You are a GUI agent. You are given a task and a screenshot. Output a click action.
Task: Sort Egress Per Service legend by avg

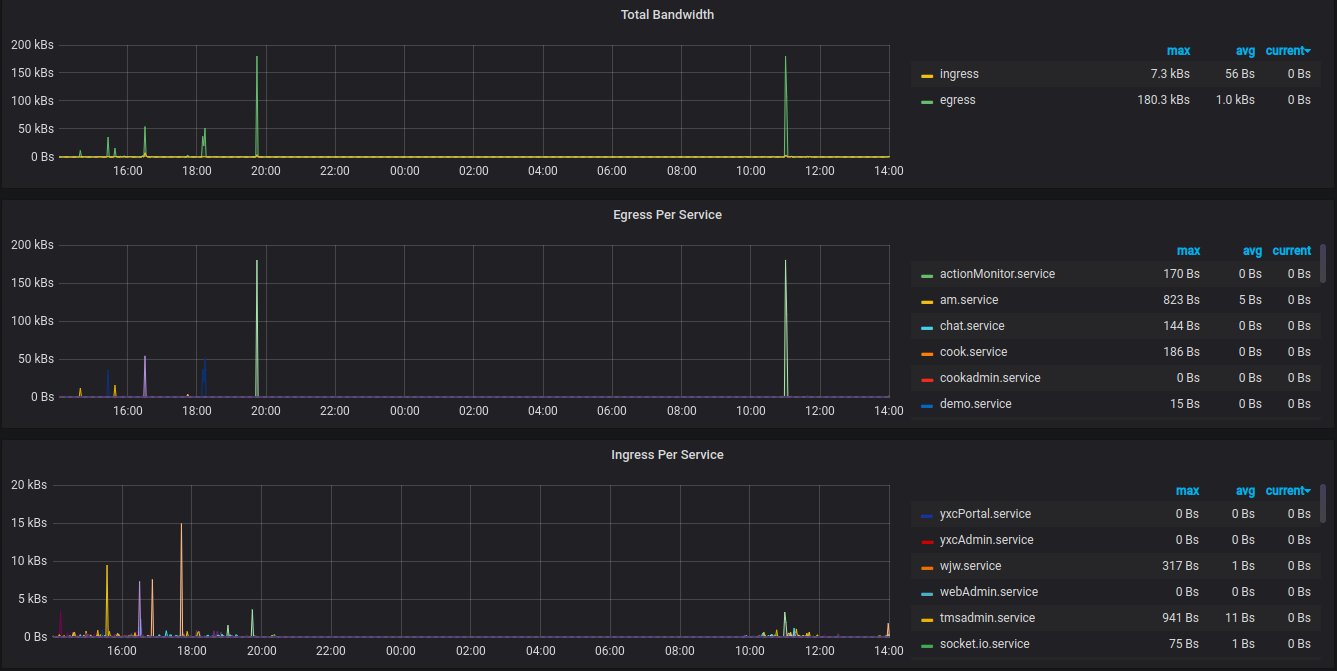1252,251
